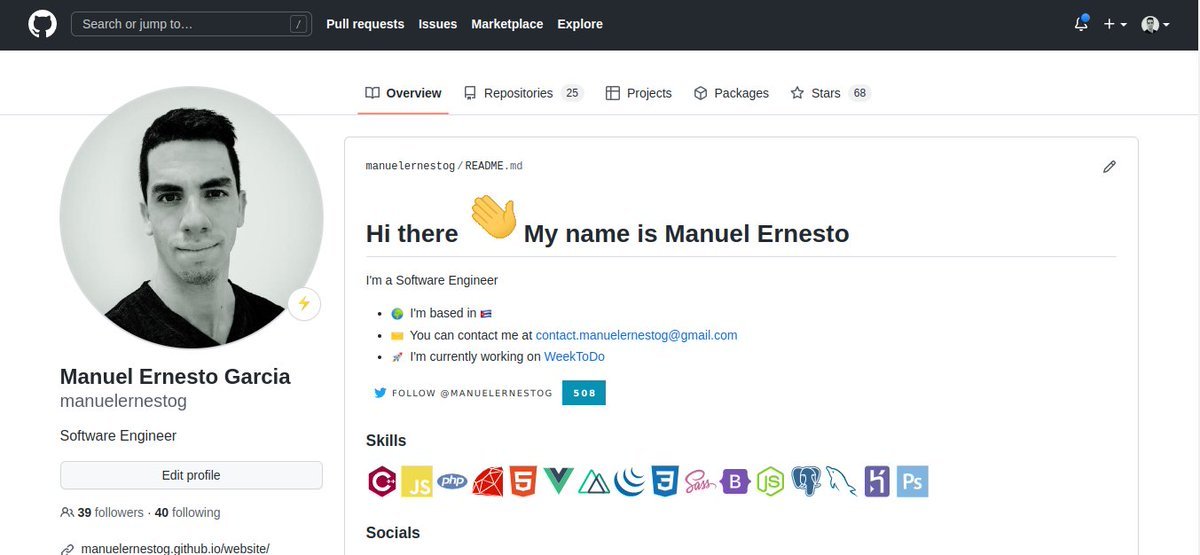The height and width of the screenshot is (555, 1200).
Task: Click the JavaScript skill icon
Action: [416, 482]
